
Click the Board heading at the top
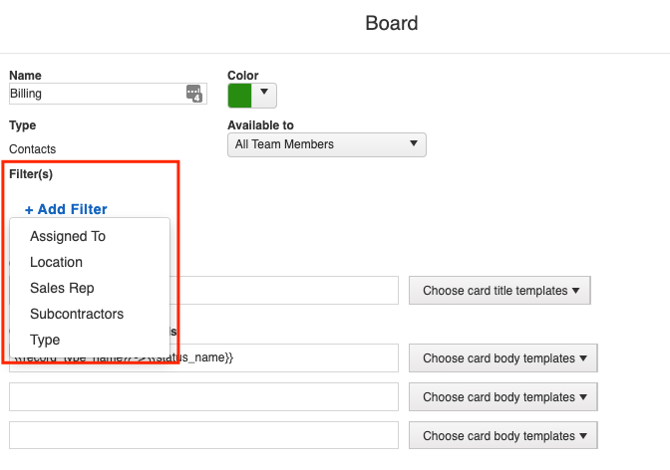click(x=391, y=23)
